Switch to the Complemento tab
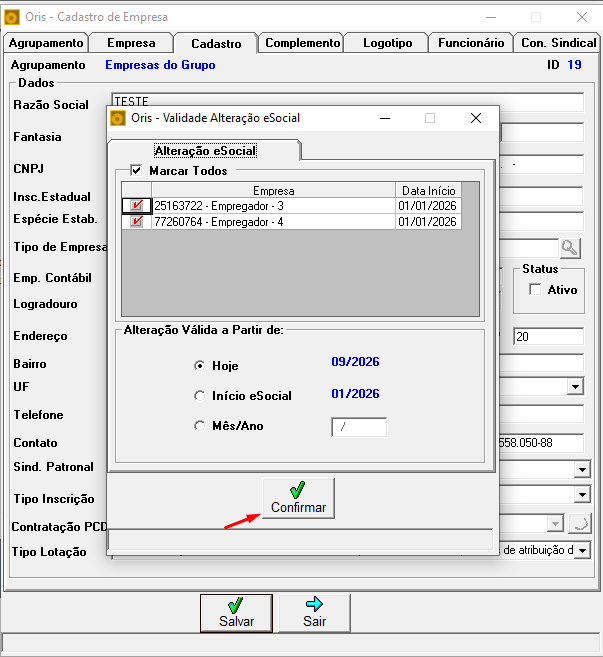Viewport: 603px width, 657px height. [302, 43]
